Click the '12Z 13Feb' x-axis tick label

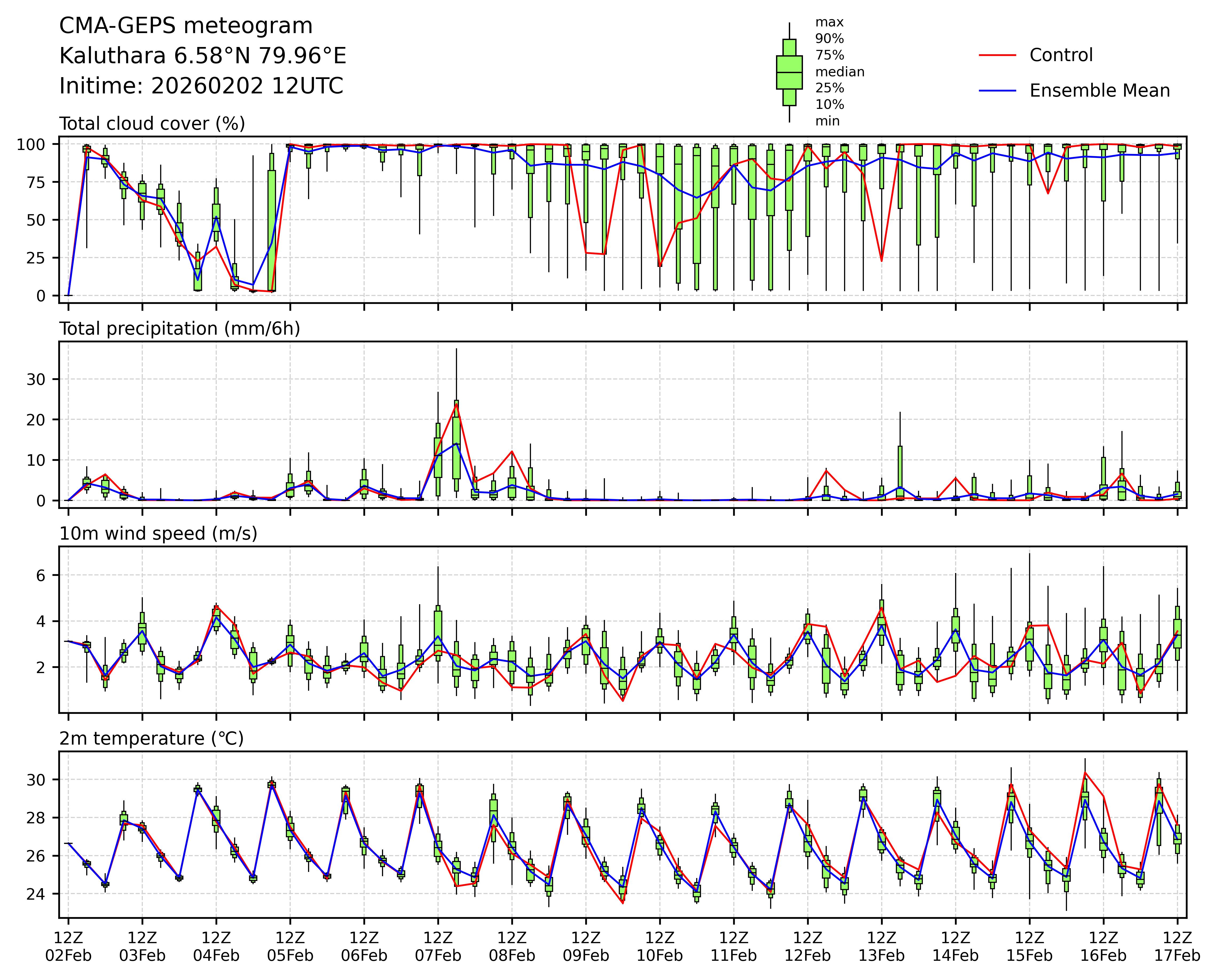point(881,947)
